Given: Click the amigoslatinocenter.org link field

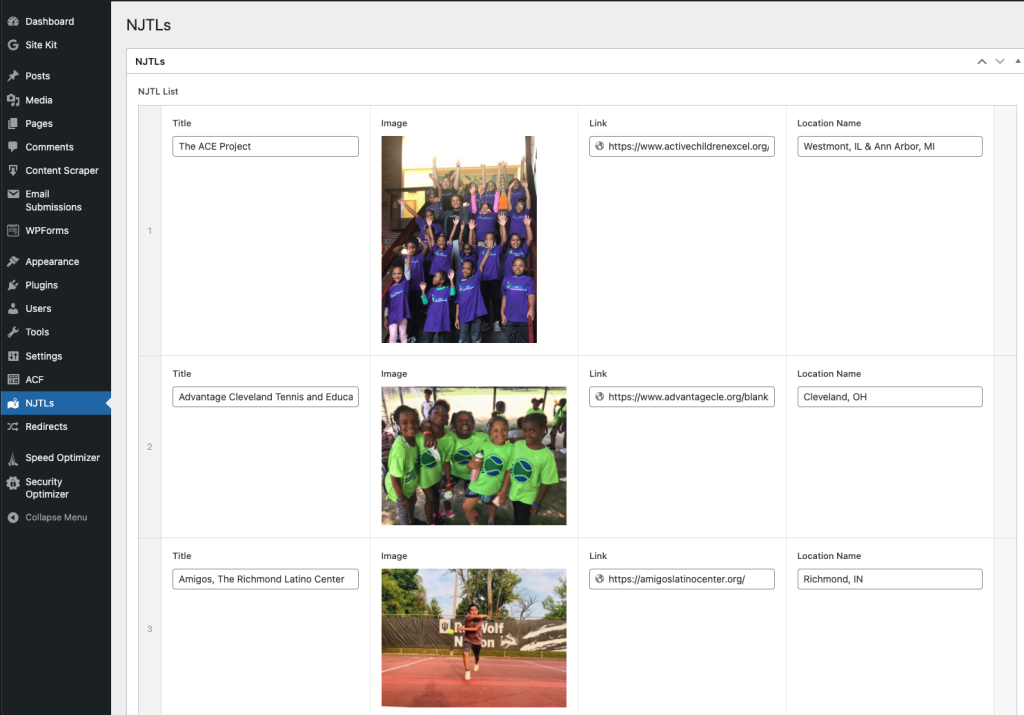Looking at the screenshot, I should (x=682, y=579).
